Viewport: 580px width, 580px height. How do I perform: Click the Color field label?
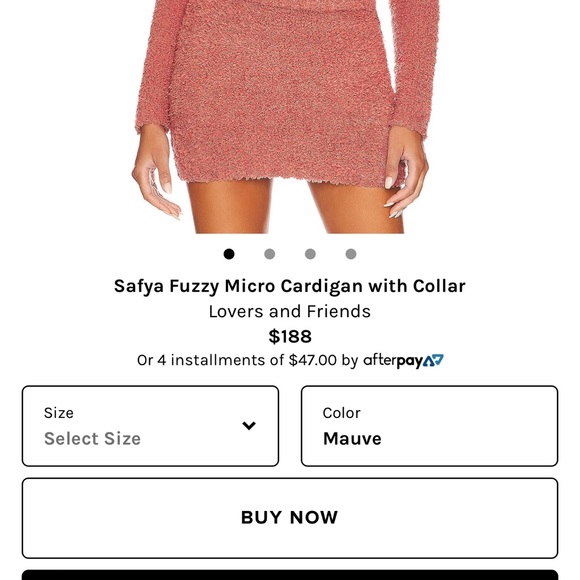click(x=341, y=413)
